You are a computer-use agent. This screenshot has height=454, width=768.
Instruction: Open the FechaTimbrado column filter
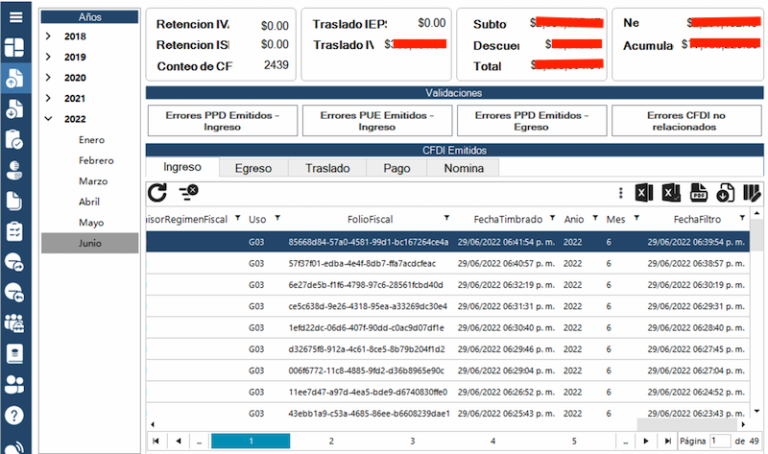coord(551,218)
